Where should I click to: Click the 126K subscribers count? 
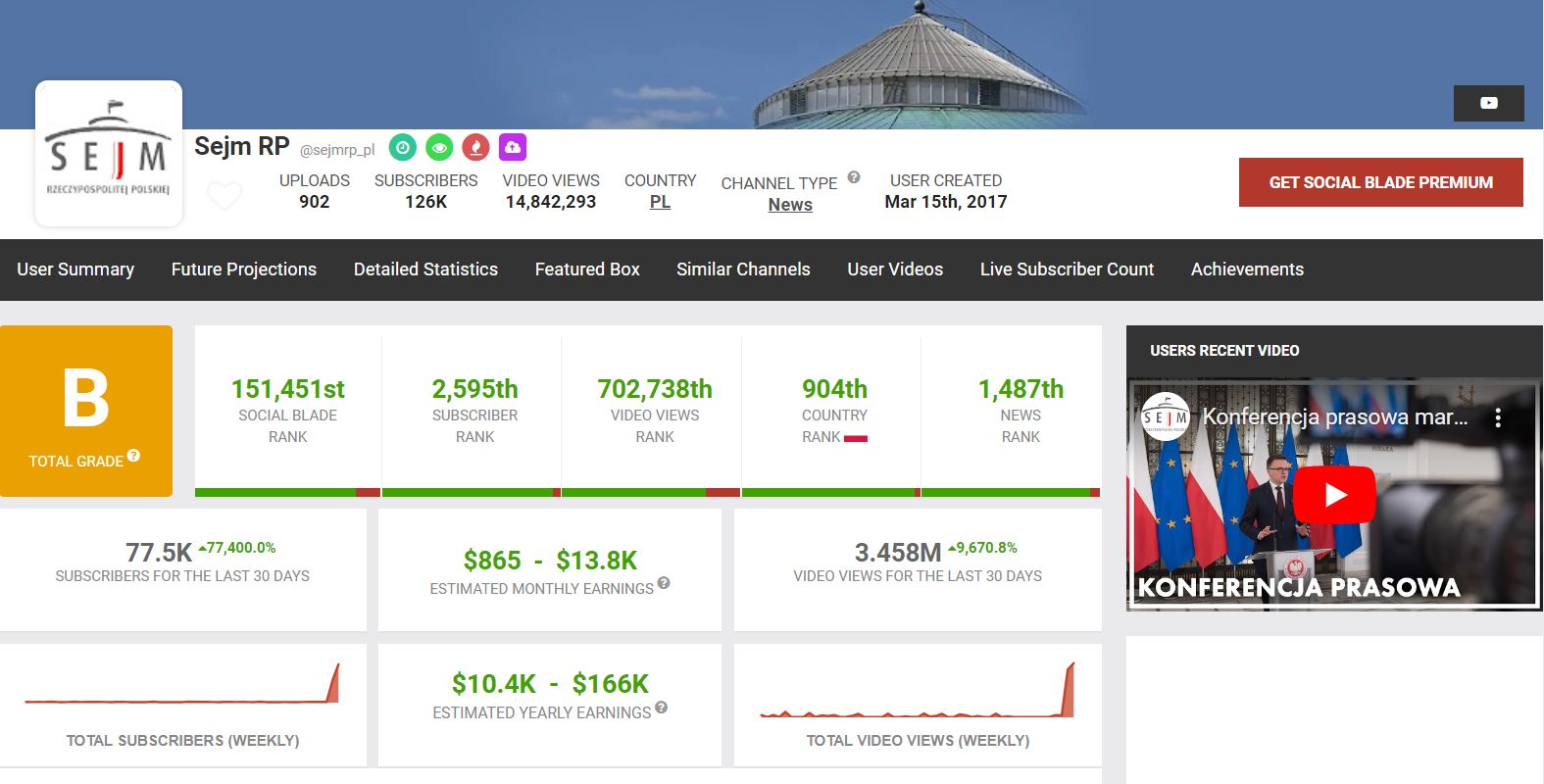coord(426,202)
